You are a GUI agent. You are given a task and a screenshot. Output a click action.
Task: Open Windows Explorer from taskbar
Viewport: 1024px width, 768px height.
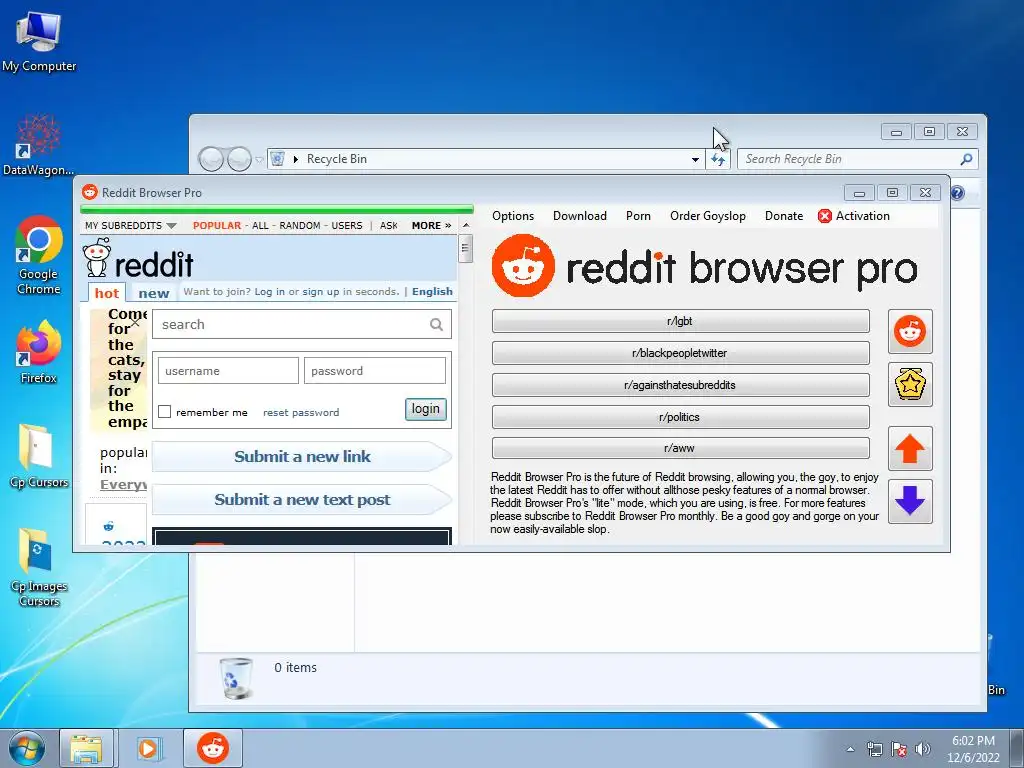pyautogui.click(x=86, y=748)
